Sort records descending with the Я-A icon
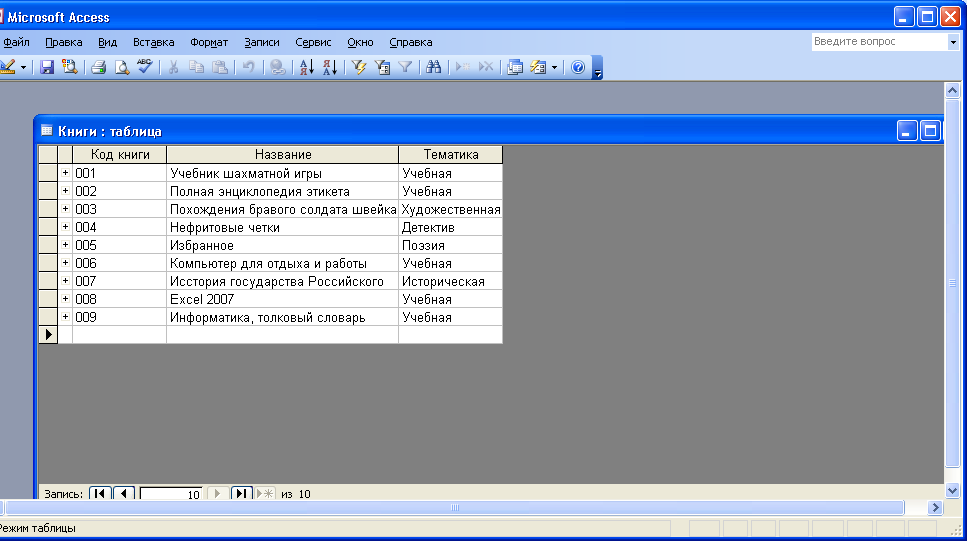 pyautogui.click(x=330, y=67)
